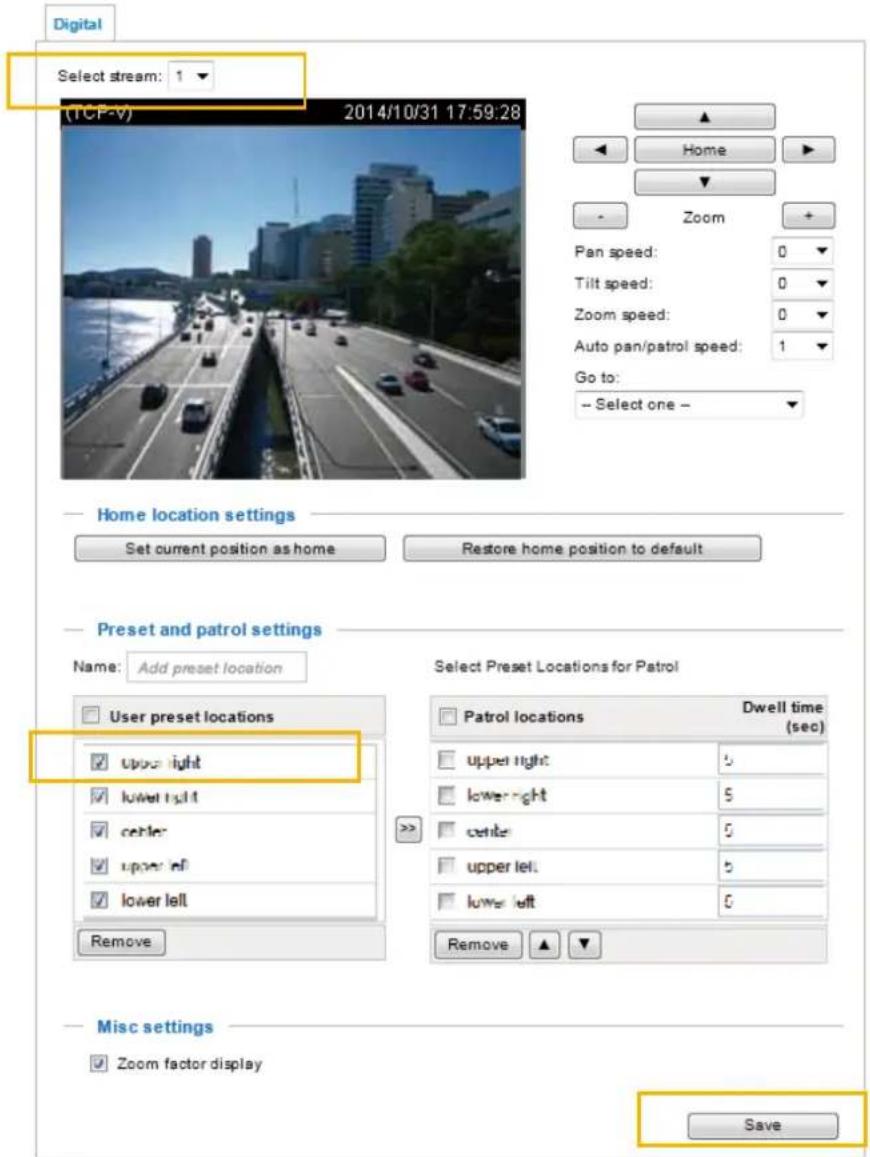Open the Pan speed dropdown

pyautogui.click(x=801, y=252)
